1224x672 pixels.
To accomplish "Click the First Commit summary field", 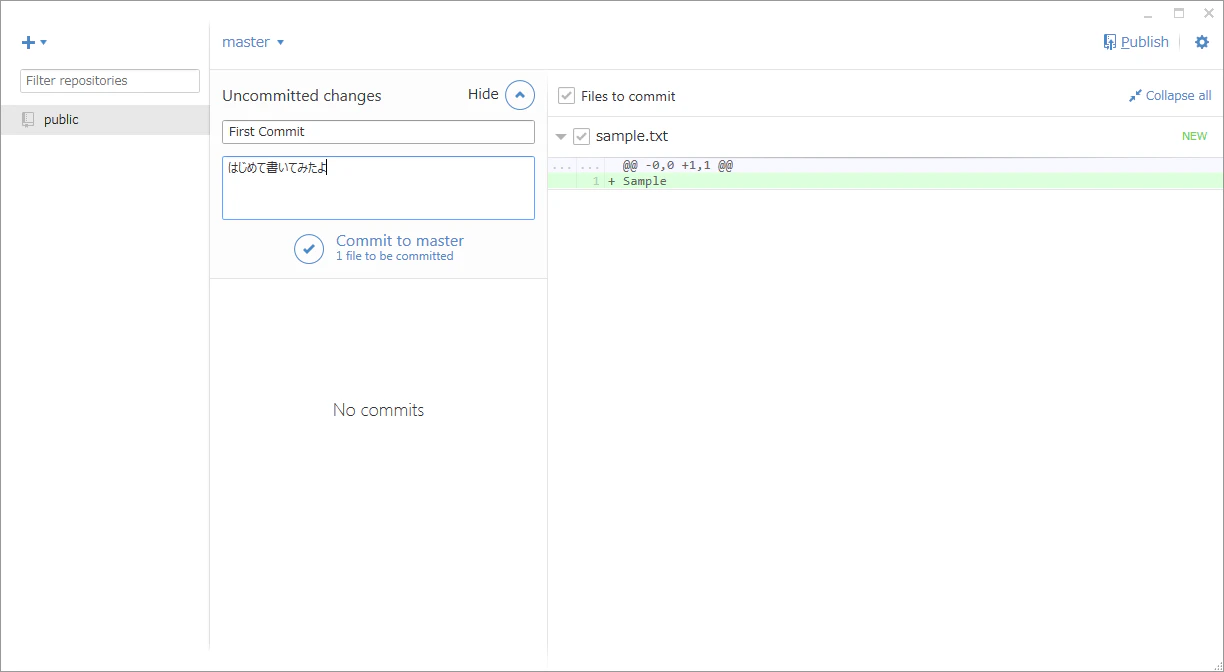I will point(378,132).
